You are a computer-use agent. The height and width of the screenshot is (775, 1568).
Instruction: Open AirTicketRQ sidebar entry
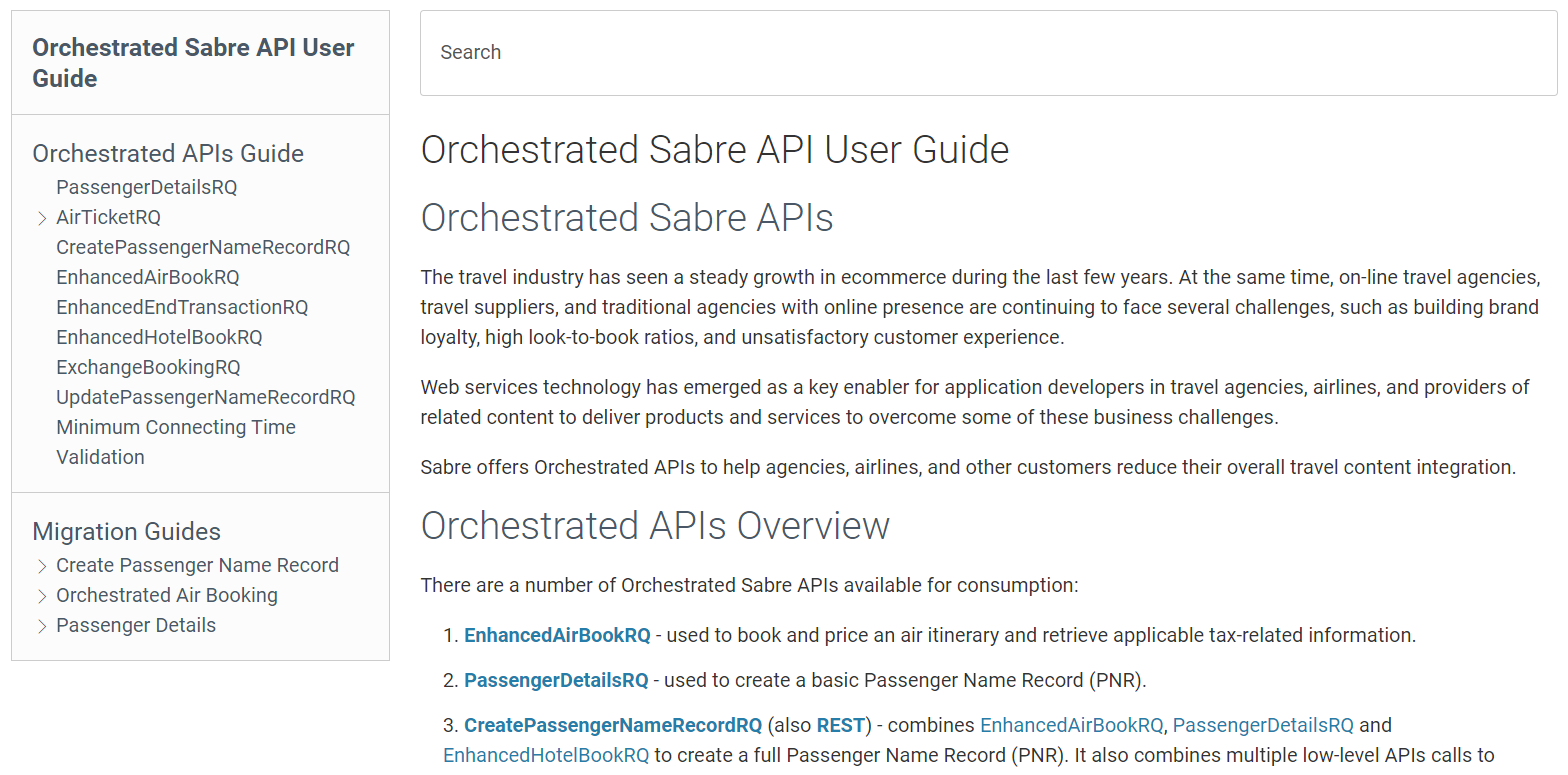point(108,217)
